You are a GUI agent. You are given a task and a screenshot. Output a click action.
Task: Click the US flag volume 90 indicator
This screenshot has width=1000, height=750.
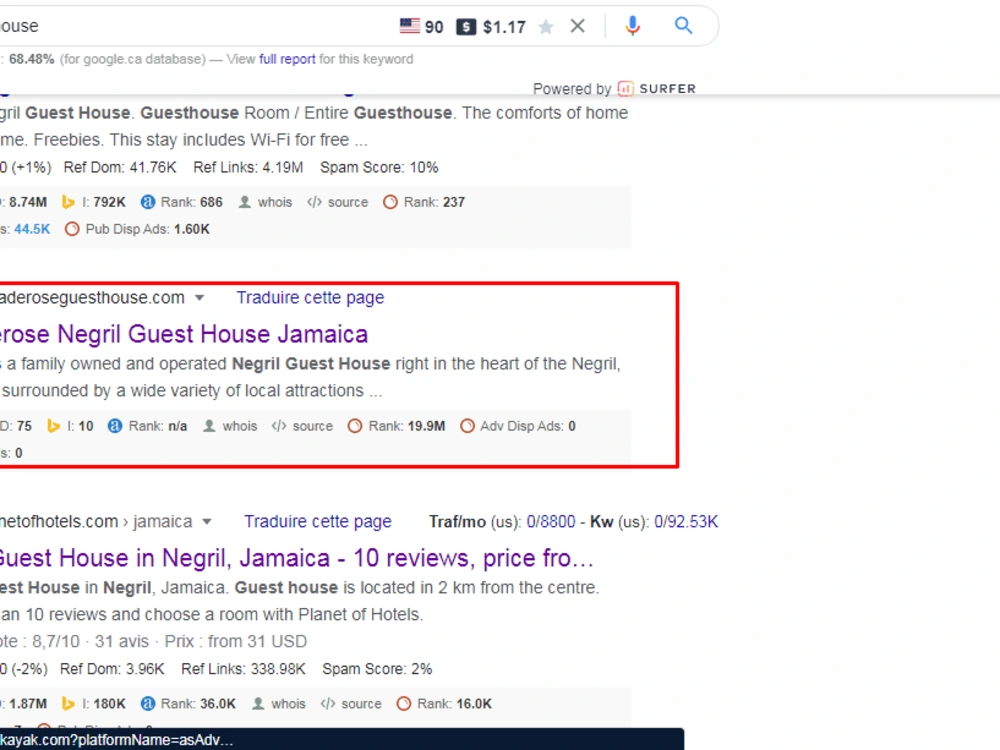coord(421,26)
